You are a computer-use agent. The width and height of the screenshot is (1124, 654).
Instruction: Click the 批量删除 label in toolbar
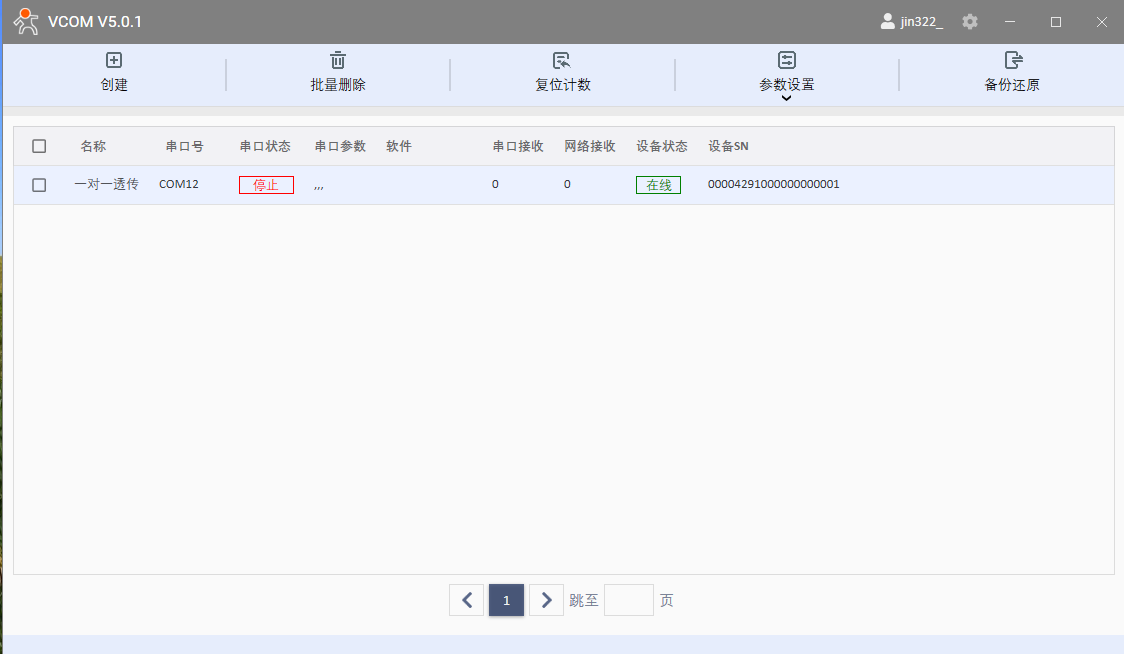tap(338, 85)
